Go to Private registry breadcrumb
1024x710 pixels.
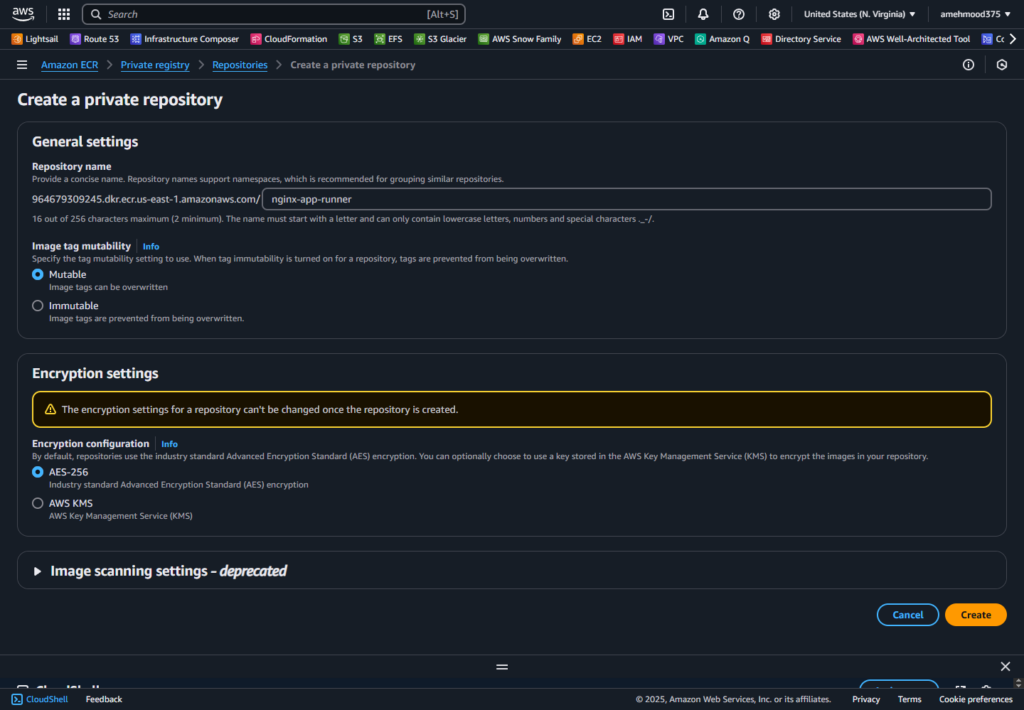pos(155,65)
